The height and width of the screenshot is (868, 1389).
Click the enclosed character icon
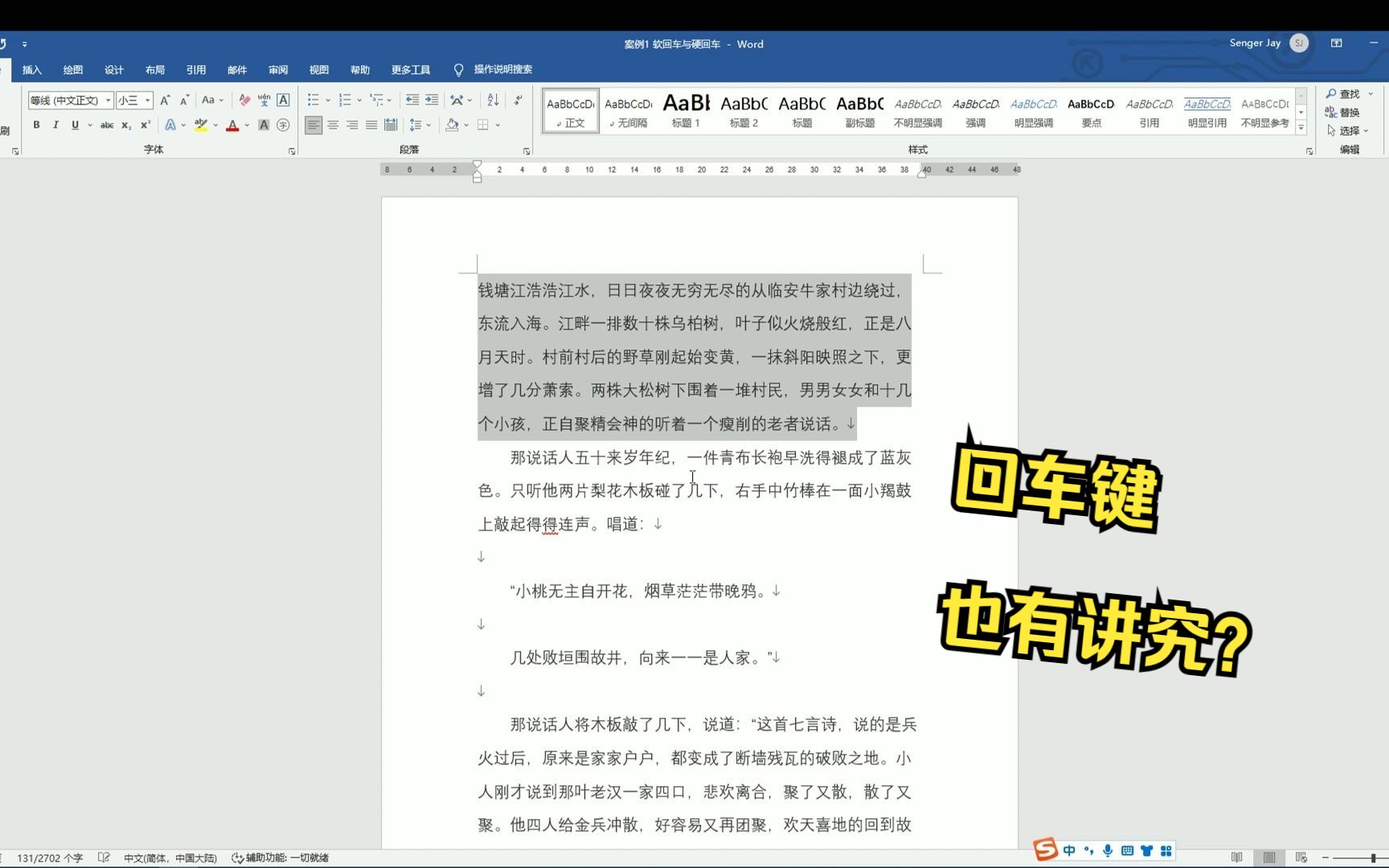click(x=283, y=125)
